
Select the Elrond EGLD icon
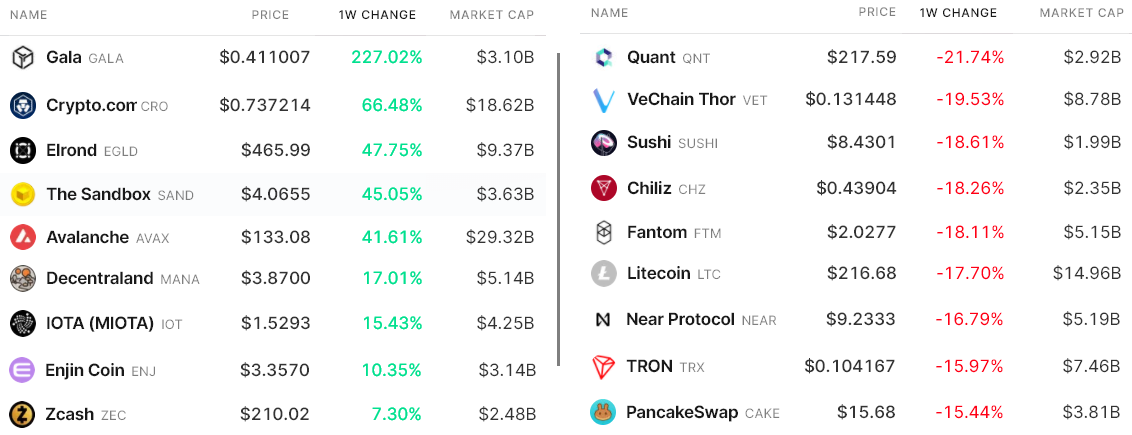pos(23,150)
